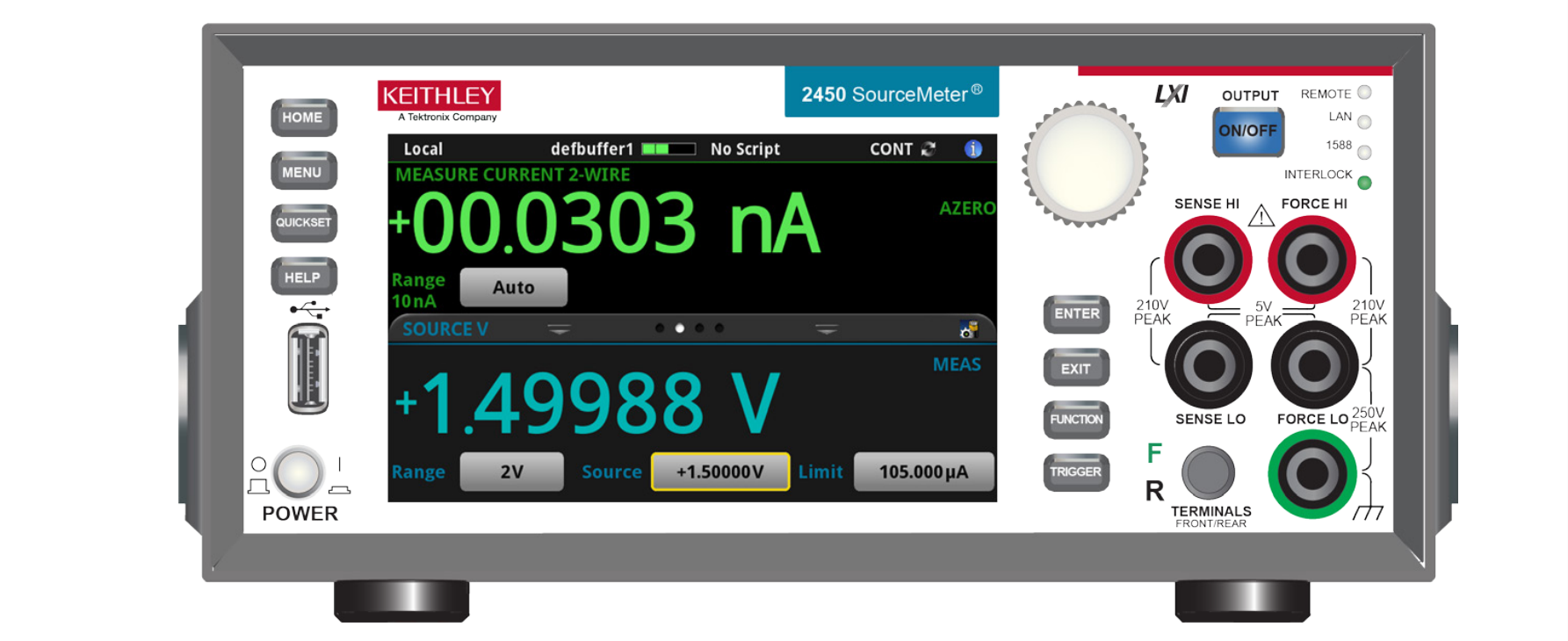The image size is (1568, 641).
Task: Click the CONT trigger refresh icon
Action: pos(929,149)
